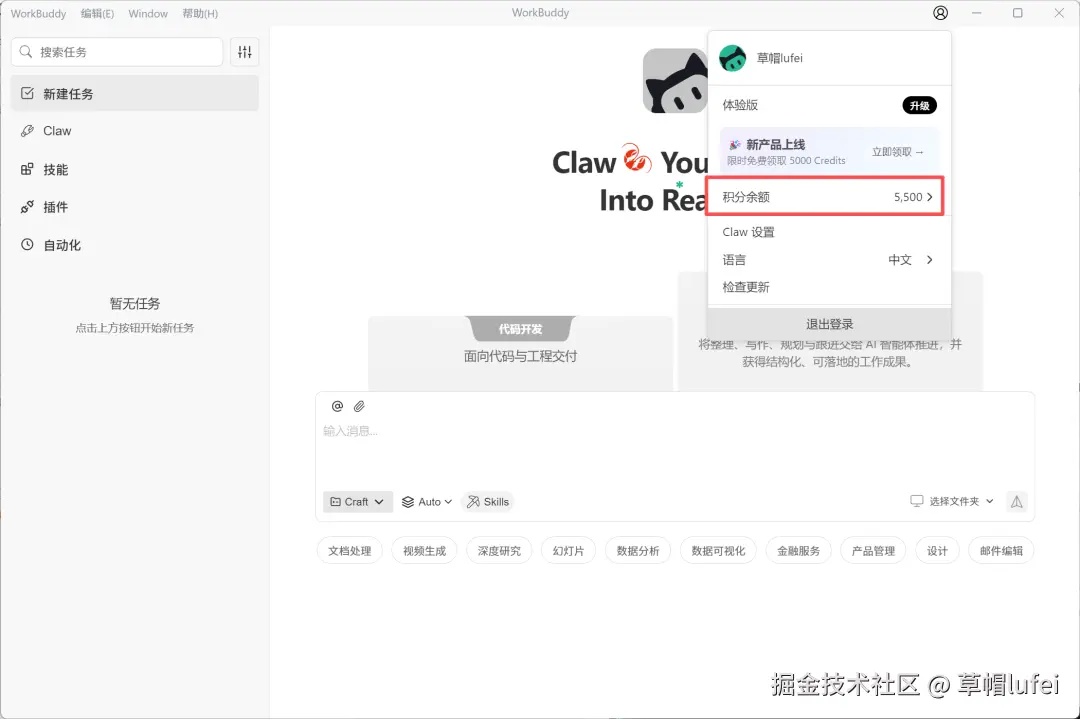This screenshot has width=1080, height=719.
Task: Click the Claw sidebar icon
Action: (x=28, y=131)
